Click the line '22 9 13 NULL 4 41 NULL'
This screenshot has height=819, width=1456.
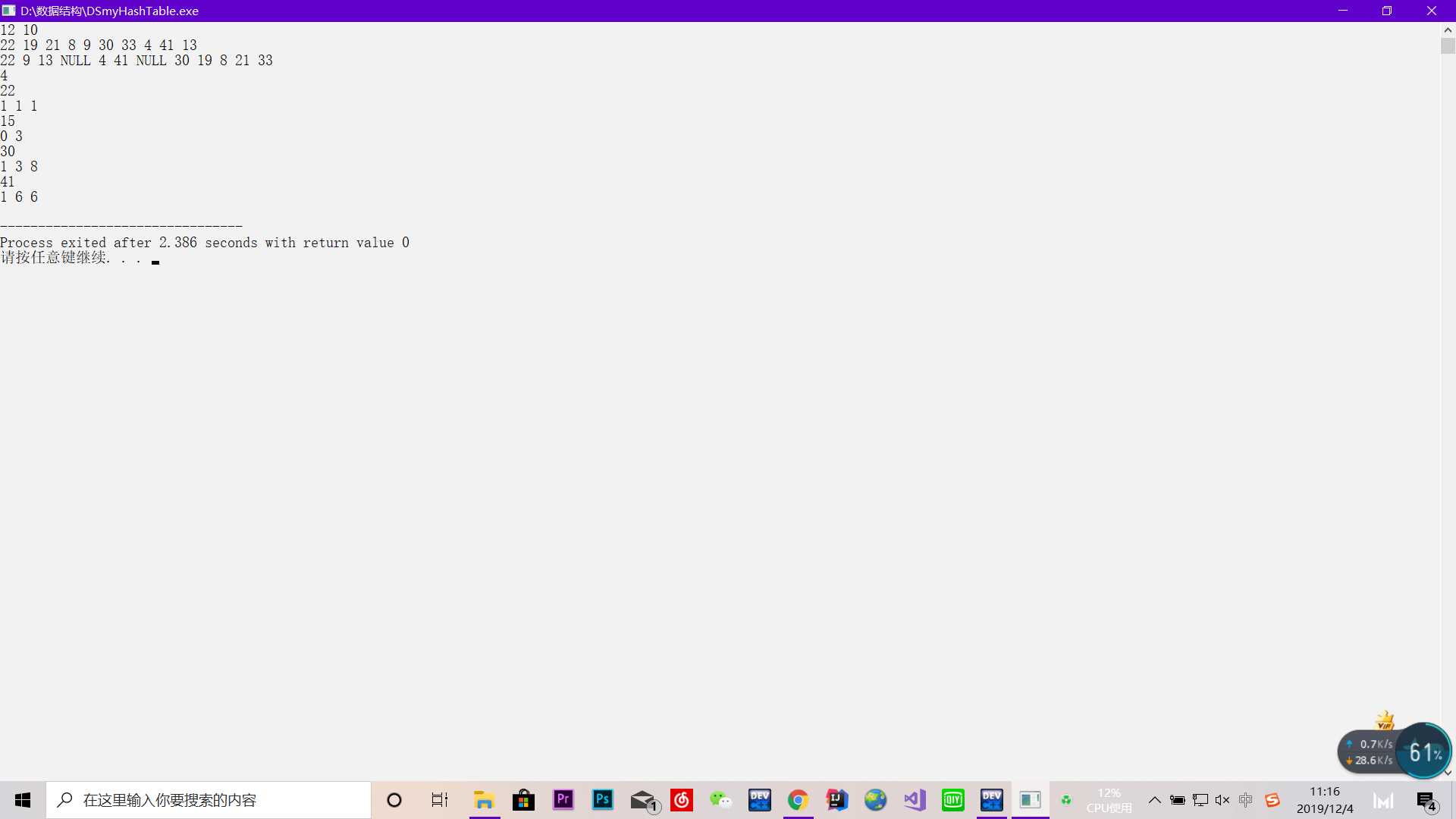pos(136,61)
